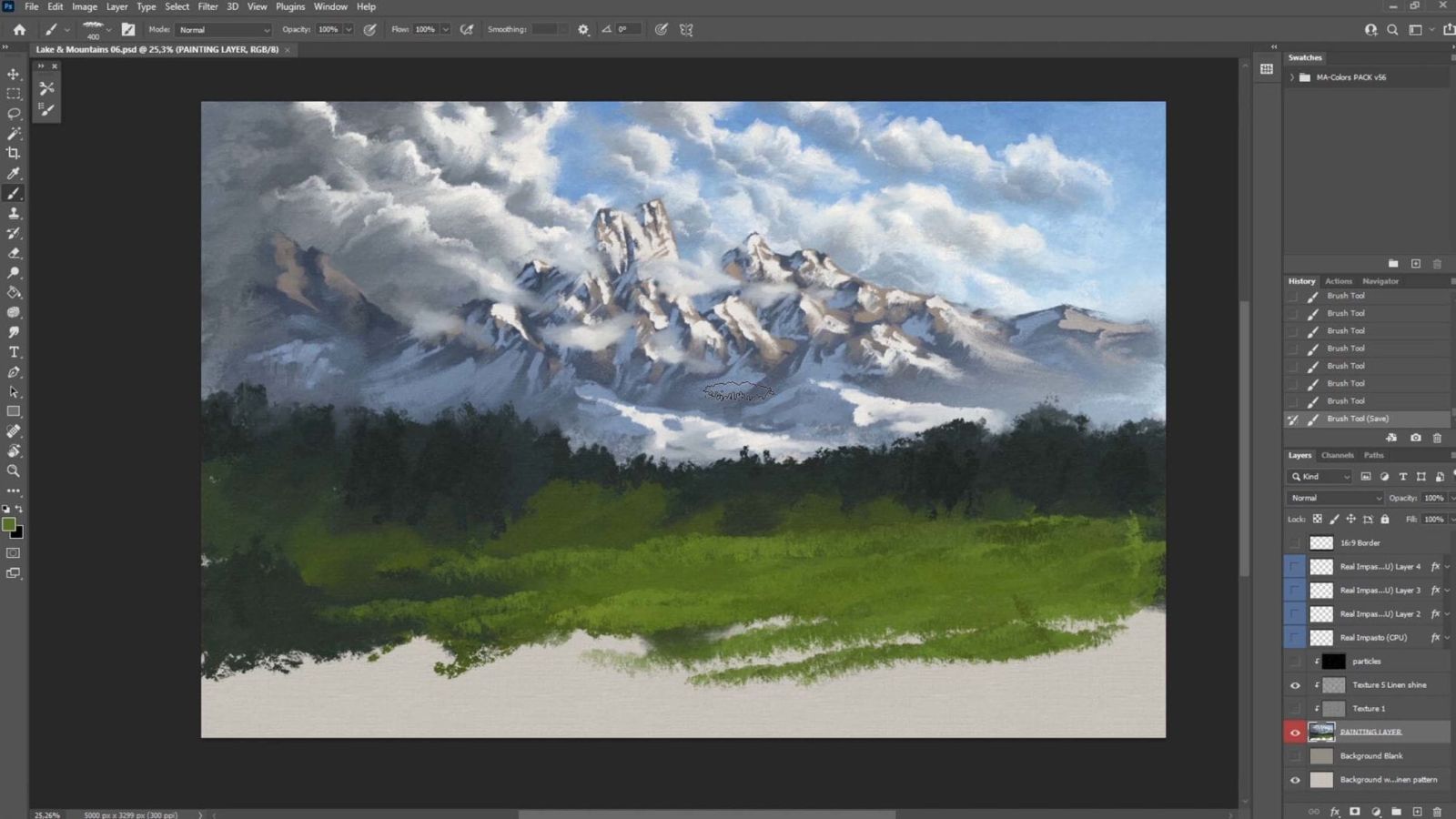Hide the Texture 5 Linen shine layer
This screenshot has height=819, width=1456.
click(1295, 685)
